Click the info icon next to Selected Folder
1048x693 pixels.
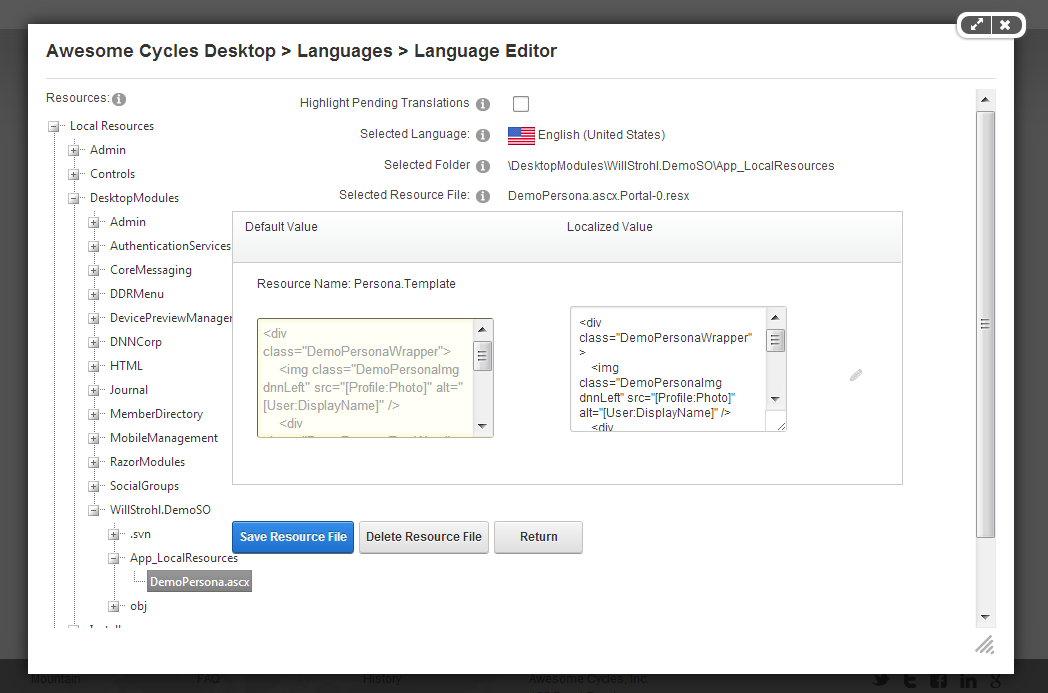click(484, 164)
